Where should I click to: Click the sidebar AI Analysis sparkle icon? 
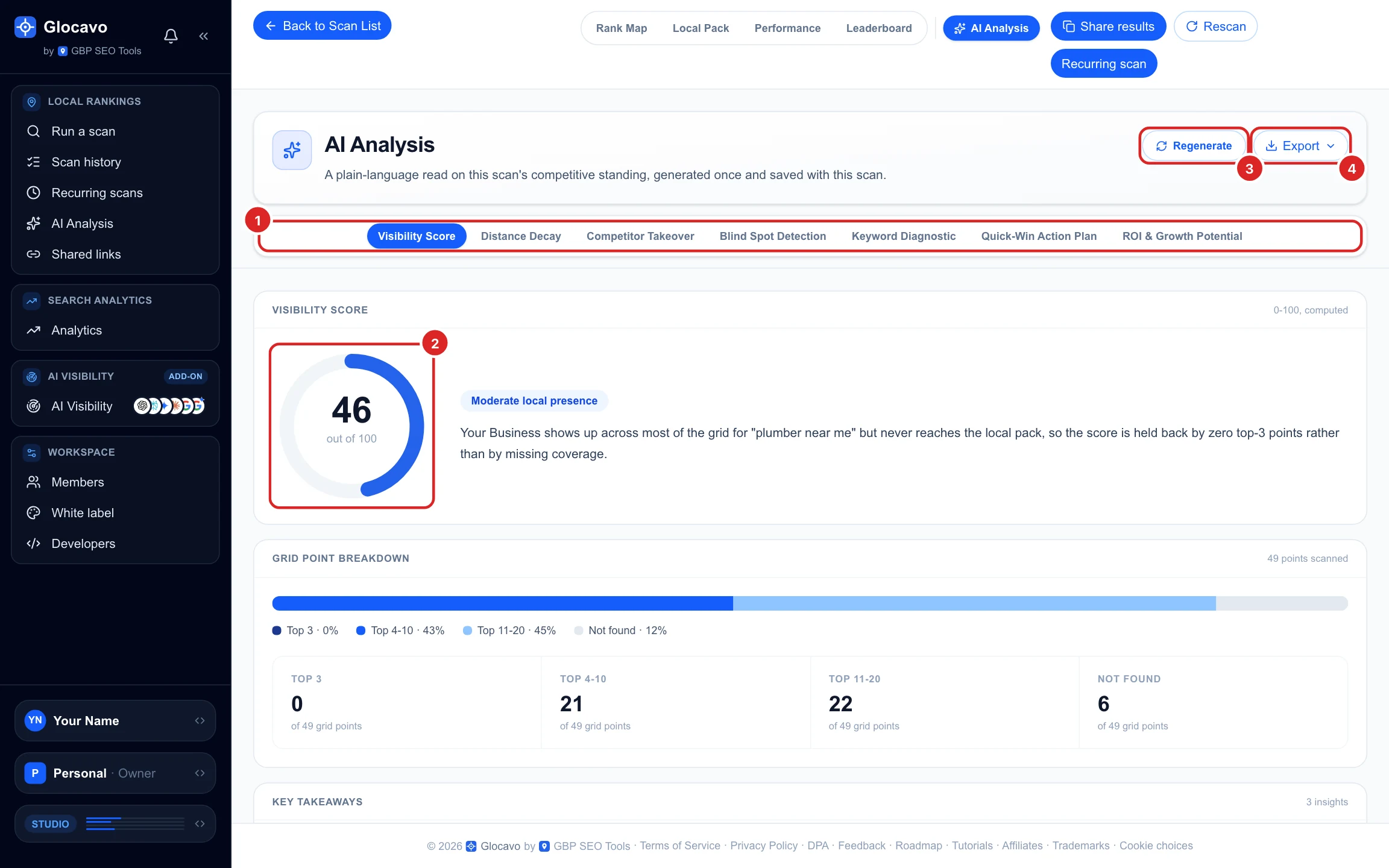pyautogui.click(x=34, y=224)
